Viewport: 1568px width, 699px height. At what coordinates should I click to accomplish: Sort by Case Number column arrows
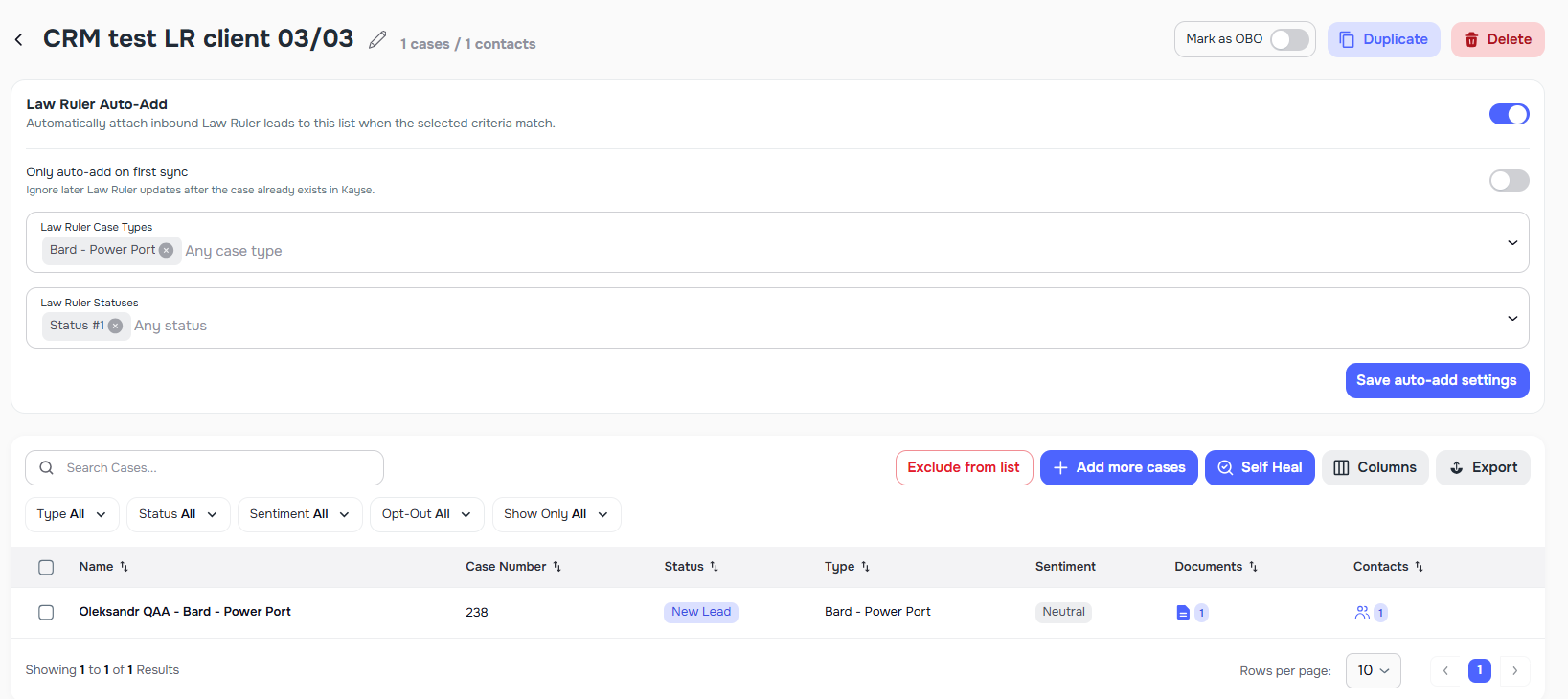tap(557, 567)
